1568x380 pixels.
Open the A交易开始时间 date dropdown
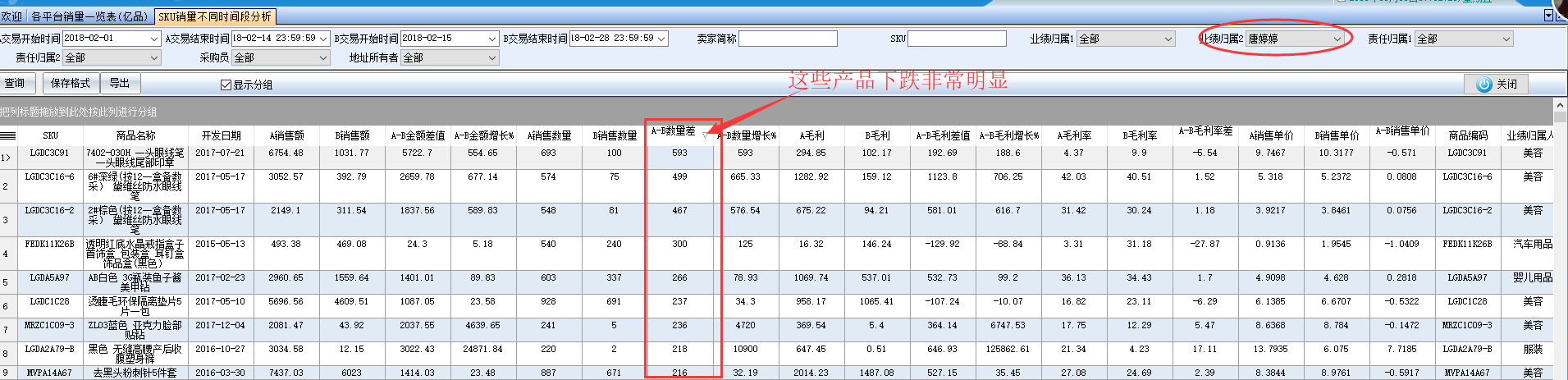click(154, 39)
